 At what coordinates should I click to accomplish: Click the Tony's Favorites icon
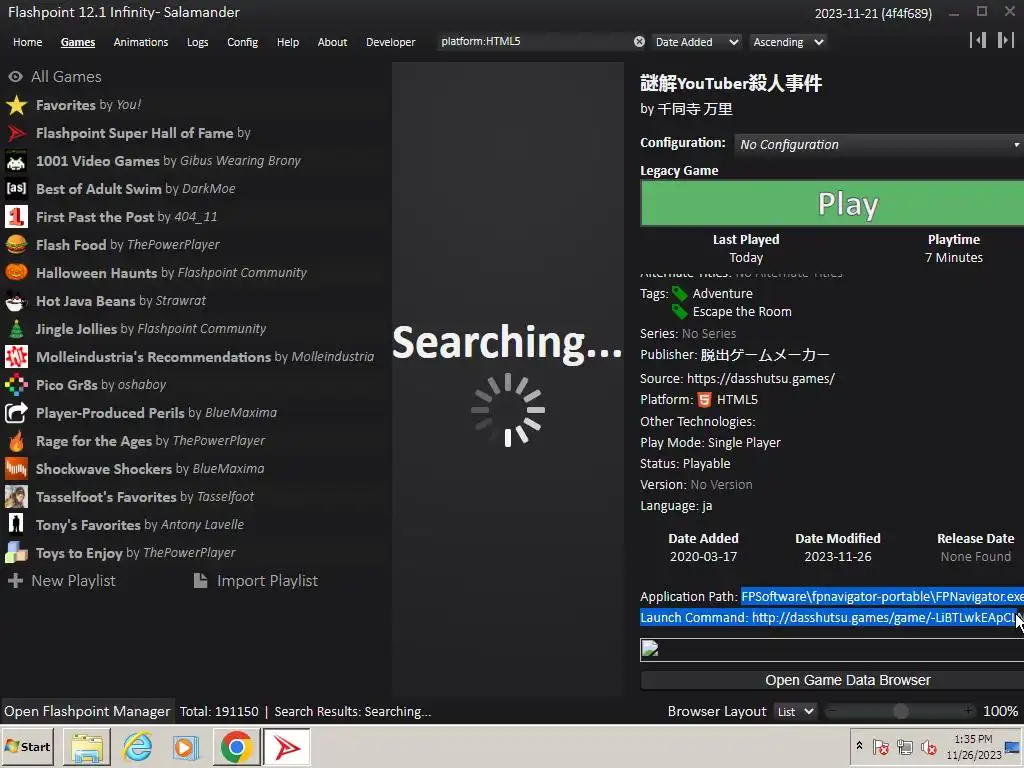tap(16, 525)
